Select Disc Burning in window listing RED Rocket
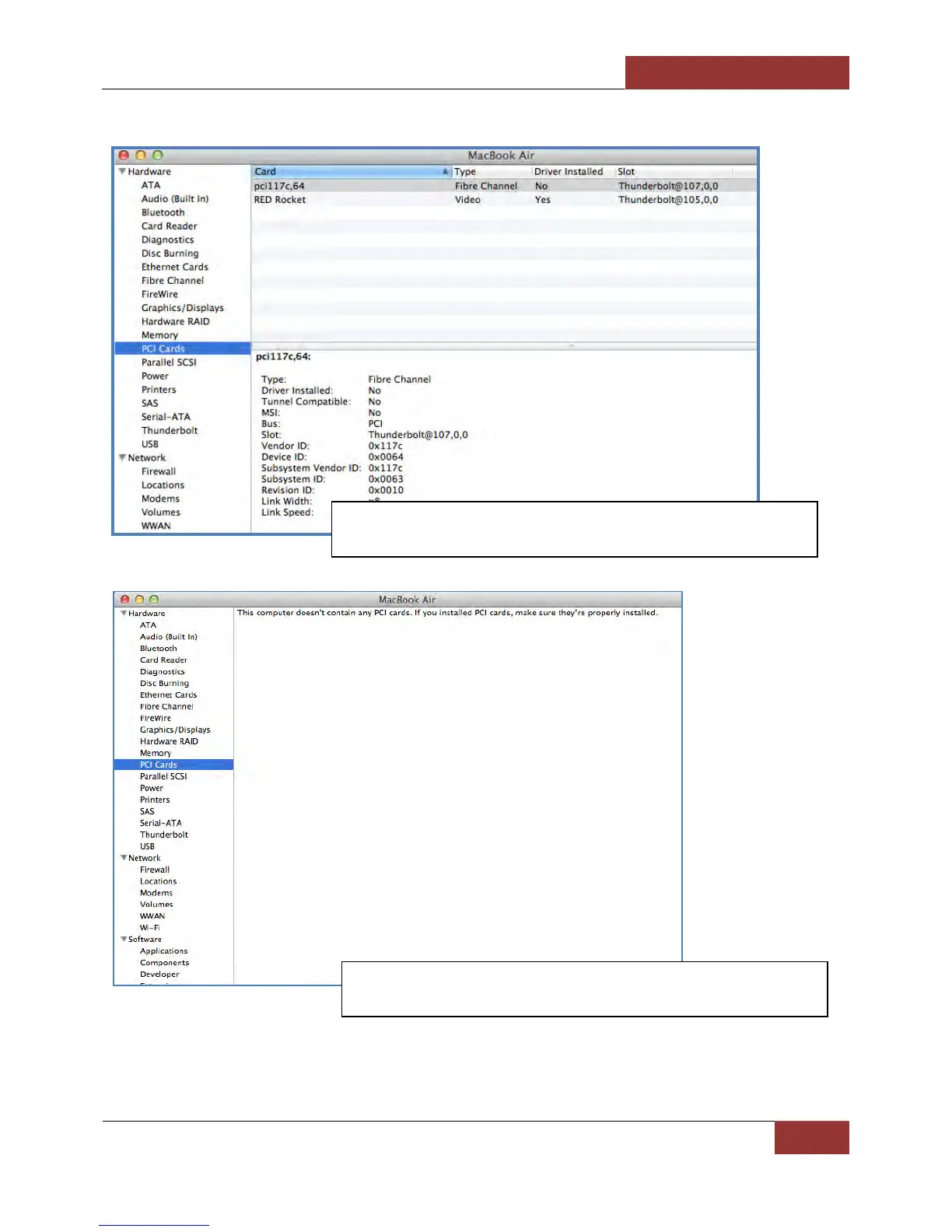Screen dimensions: 952x1232 170,254
